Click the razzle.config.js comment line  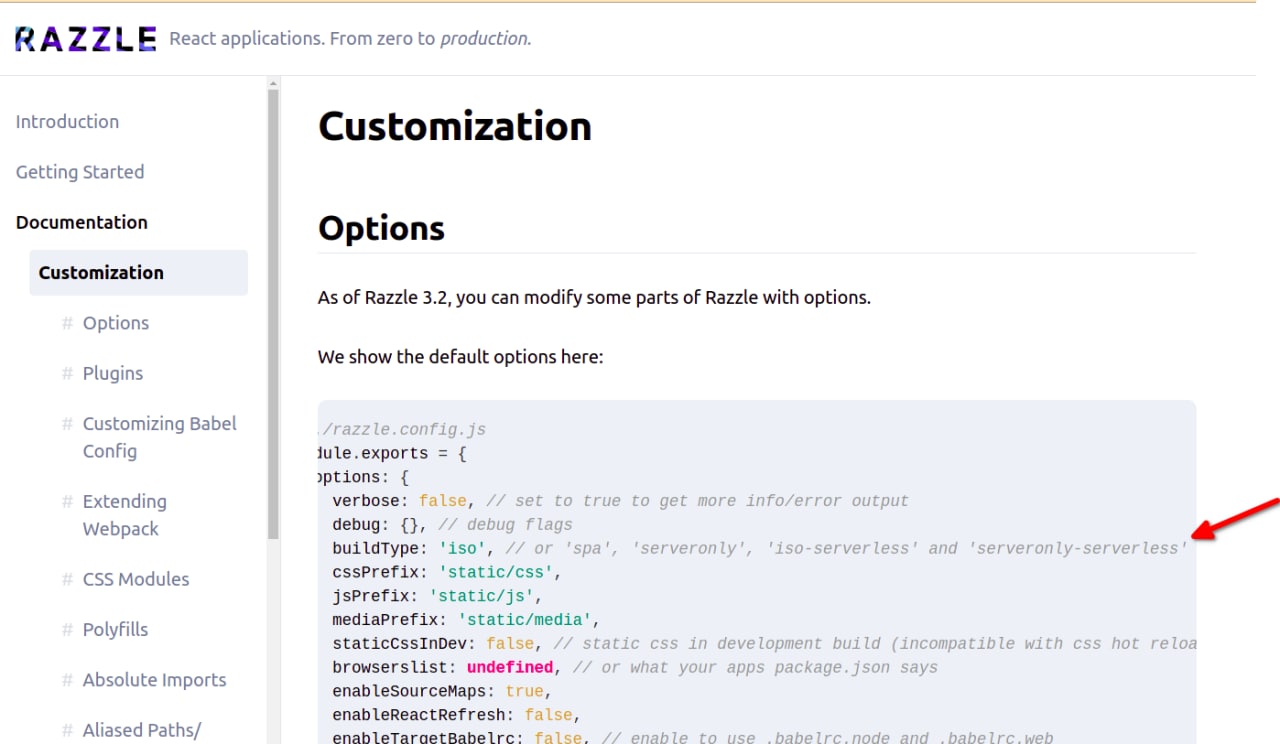pyautogui.click(x=402, y=429)
